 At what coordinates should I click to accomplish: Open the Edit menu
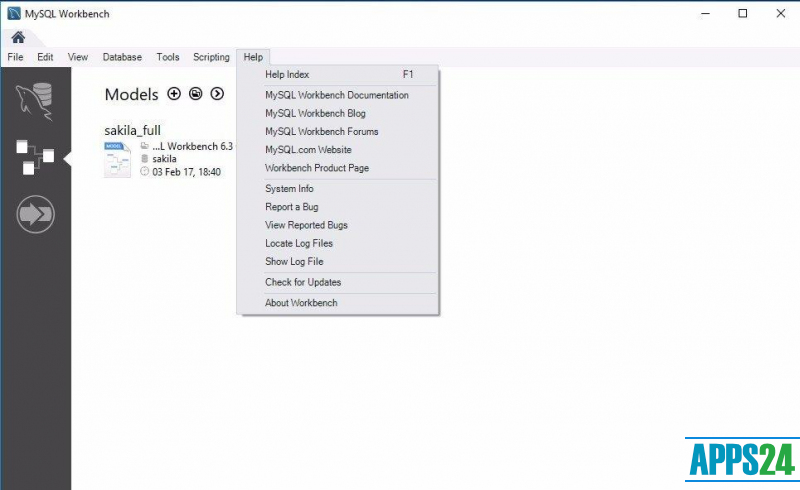[x=45, y=57]
